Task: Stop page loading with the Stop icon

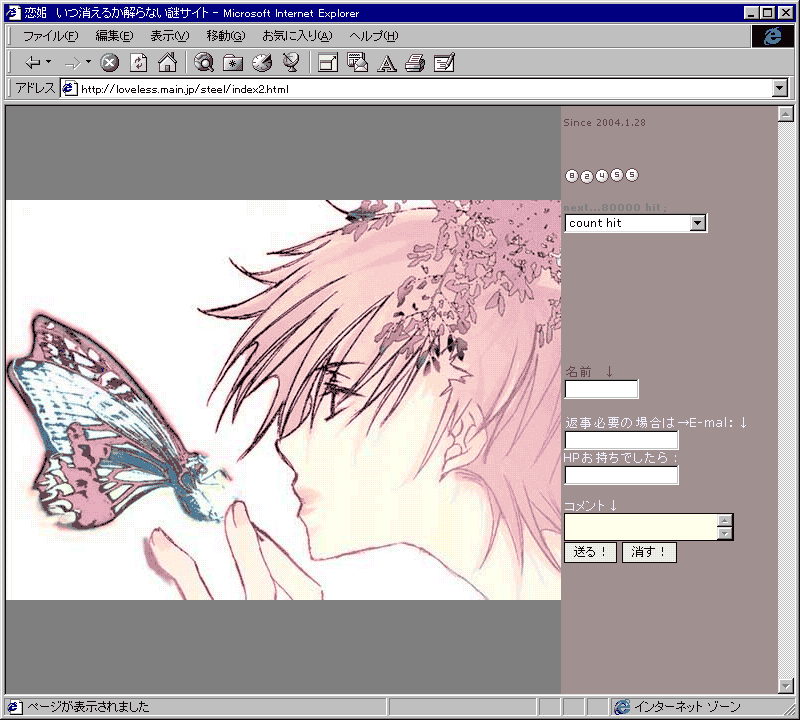Action: pyautogui.click(x=109, y=63)
